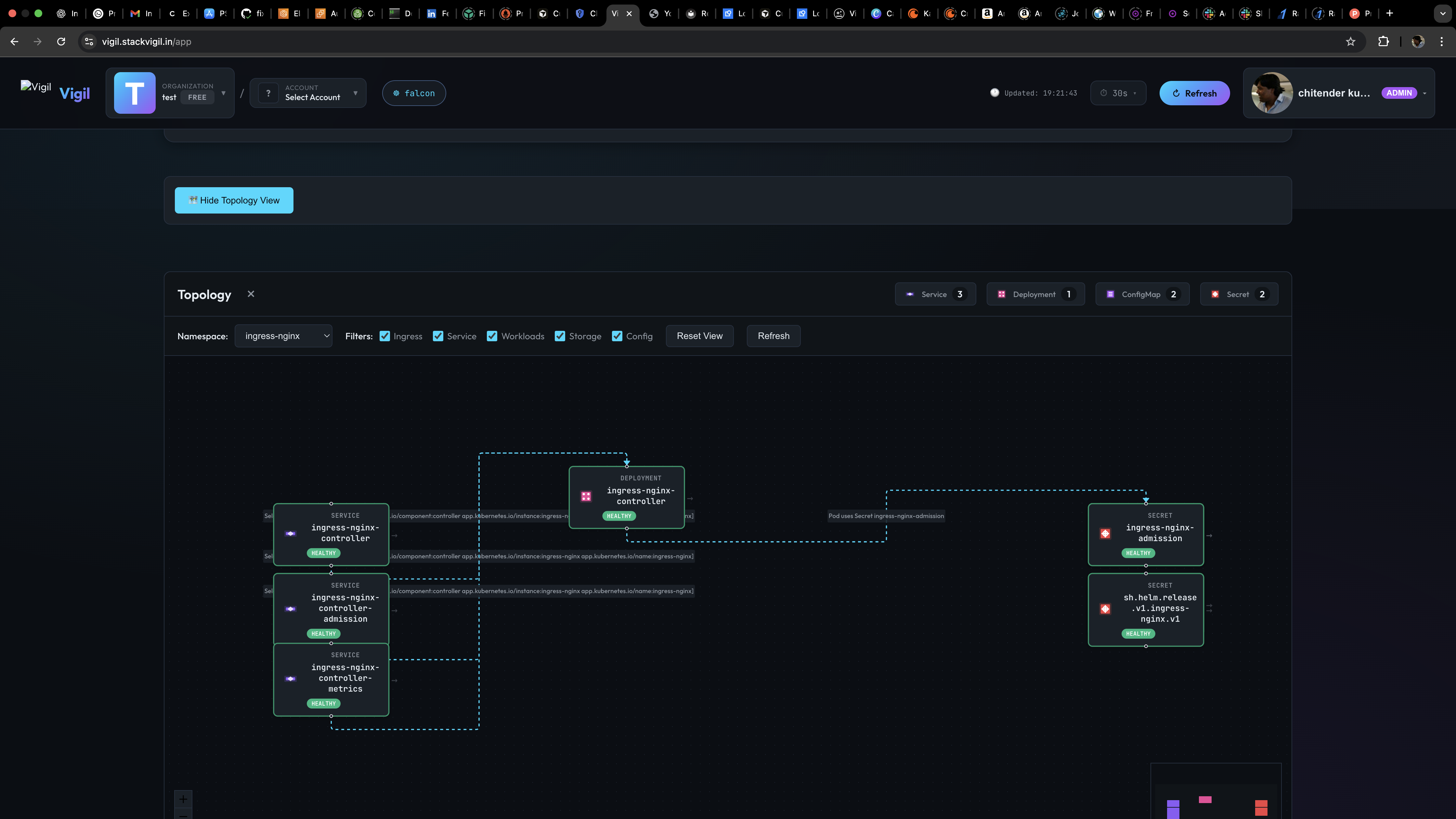
Task: Click the cluster icon inside the falcon badge
Action: [396, 93]
